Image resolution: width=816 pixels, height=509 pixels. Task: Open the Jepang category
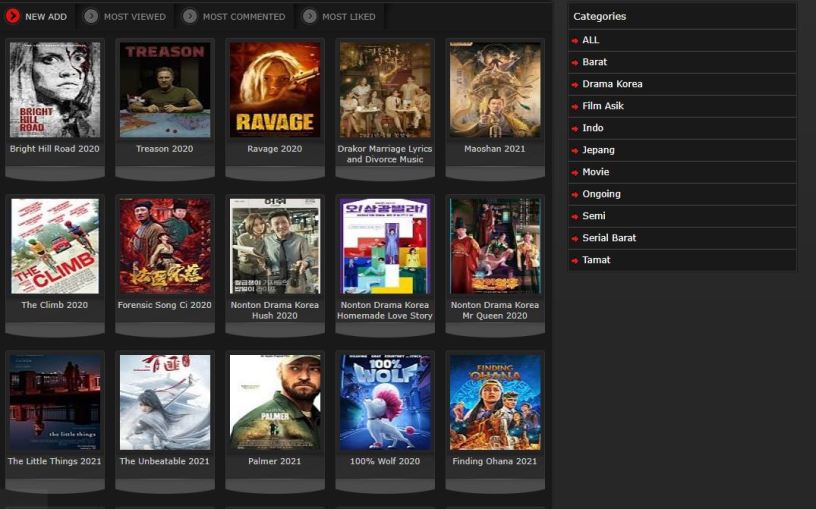click(x=682, y=150)
